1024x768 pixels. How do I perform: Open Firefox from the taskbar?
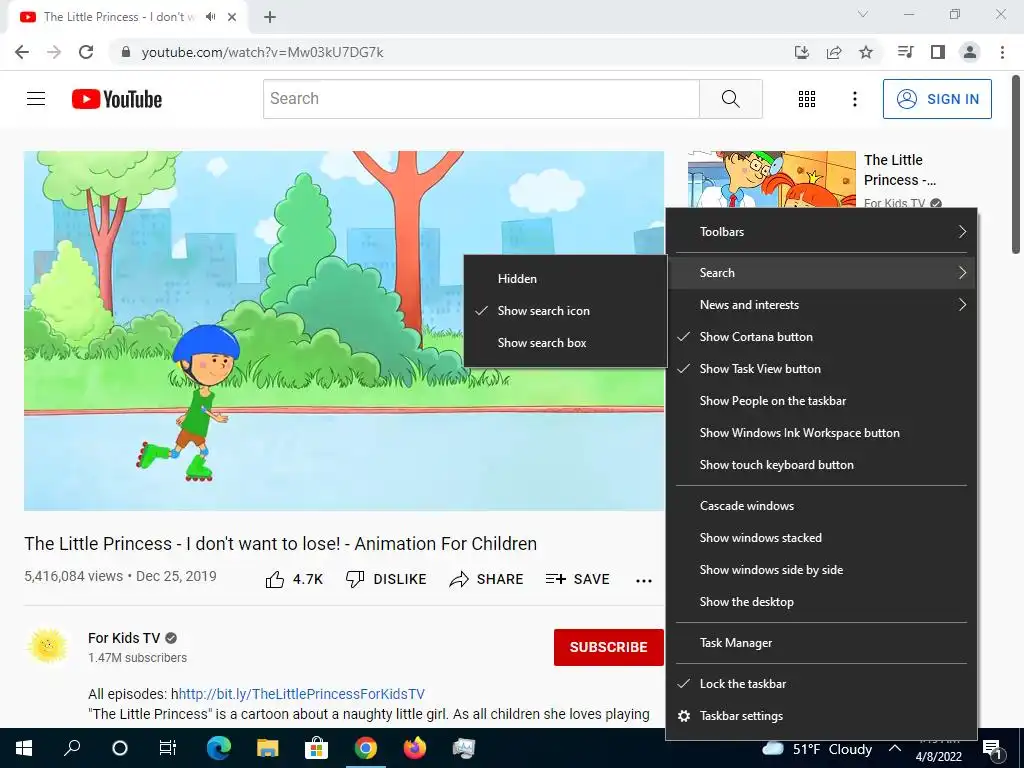pyautogui.click(x=415, y=748)
